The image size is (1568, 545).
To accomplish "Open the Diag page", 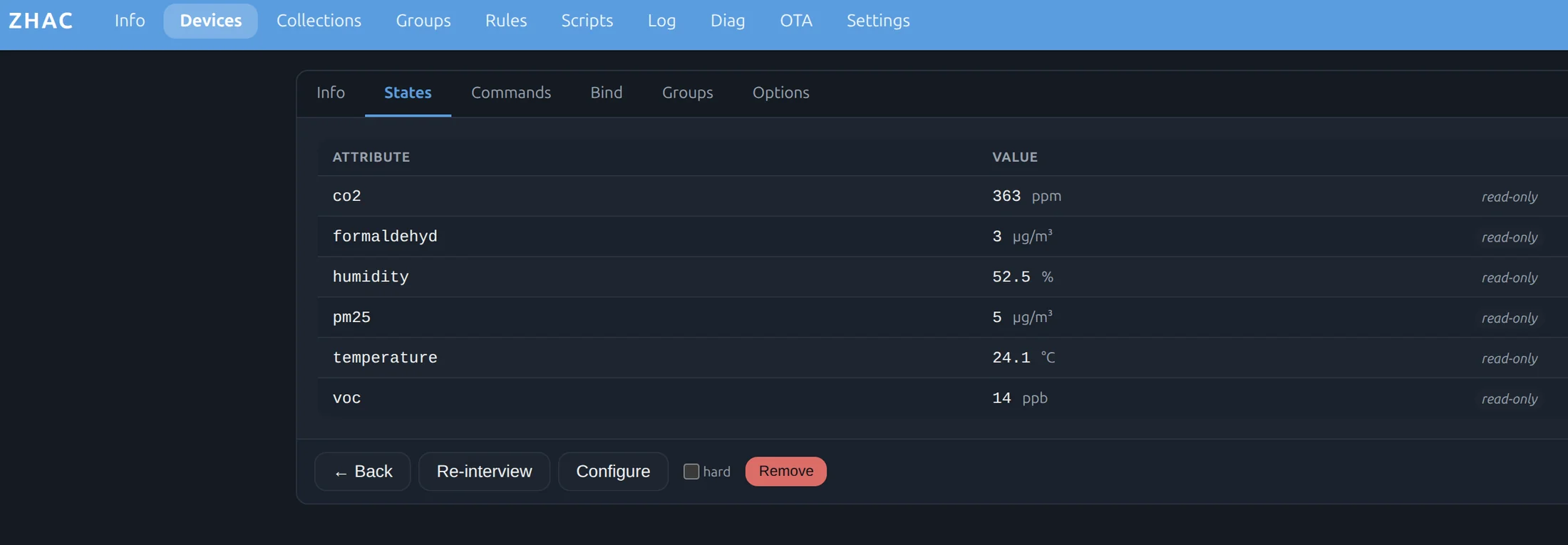I will 728,21.
